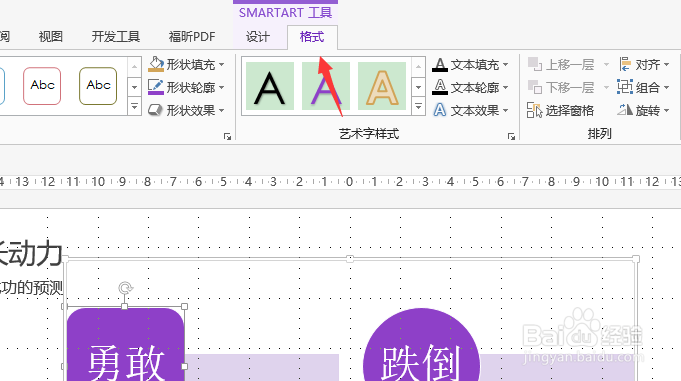Click the 下移一层 icon
681x381 pixels.
pos(535,87)
